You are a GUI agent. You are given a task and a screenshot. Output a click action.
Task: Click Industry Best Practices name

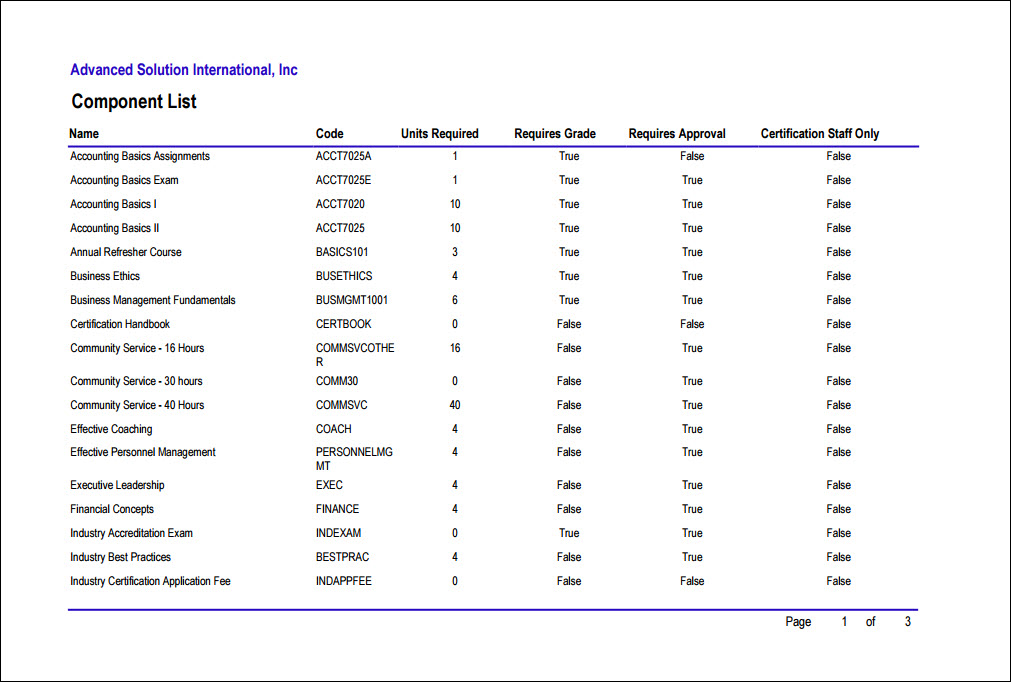(x=121, y=556)
